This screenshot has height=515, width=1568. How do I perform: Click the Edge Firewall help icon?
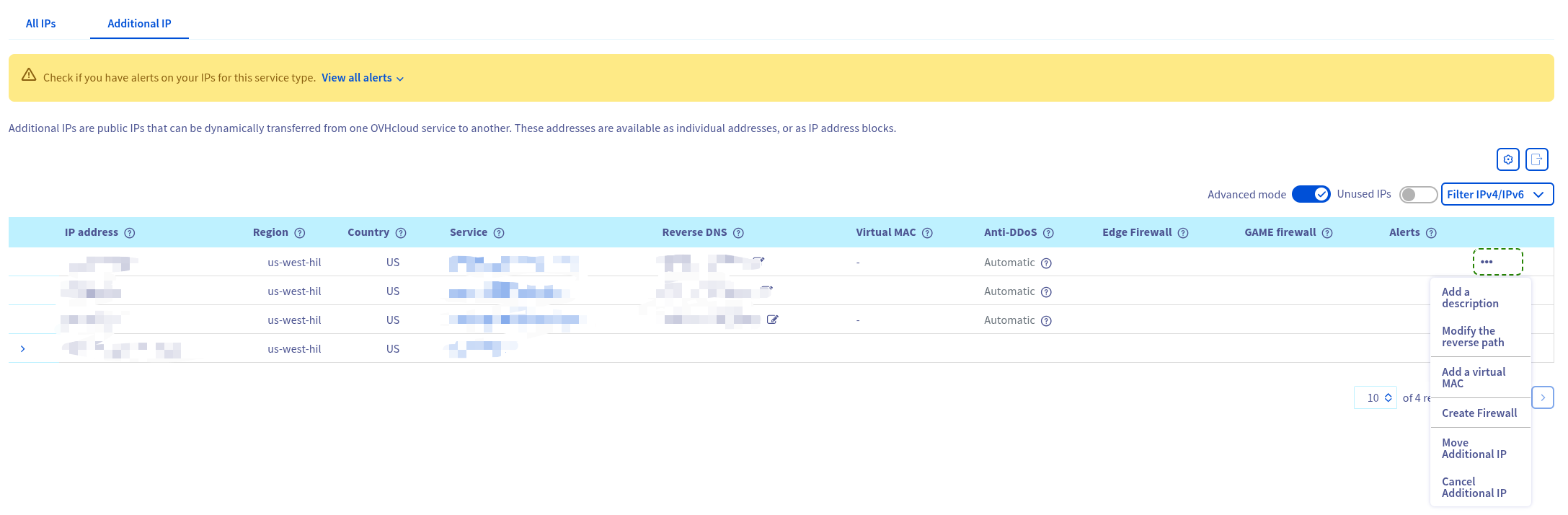tap(1183, 233)
